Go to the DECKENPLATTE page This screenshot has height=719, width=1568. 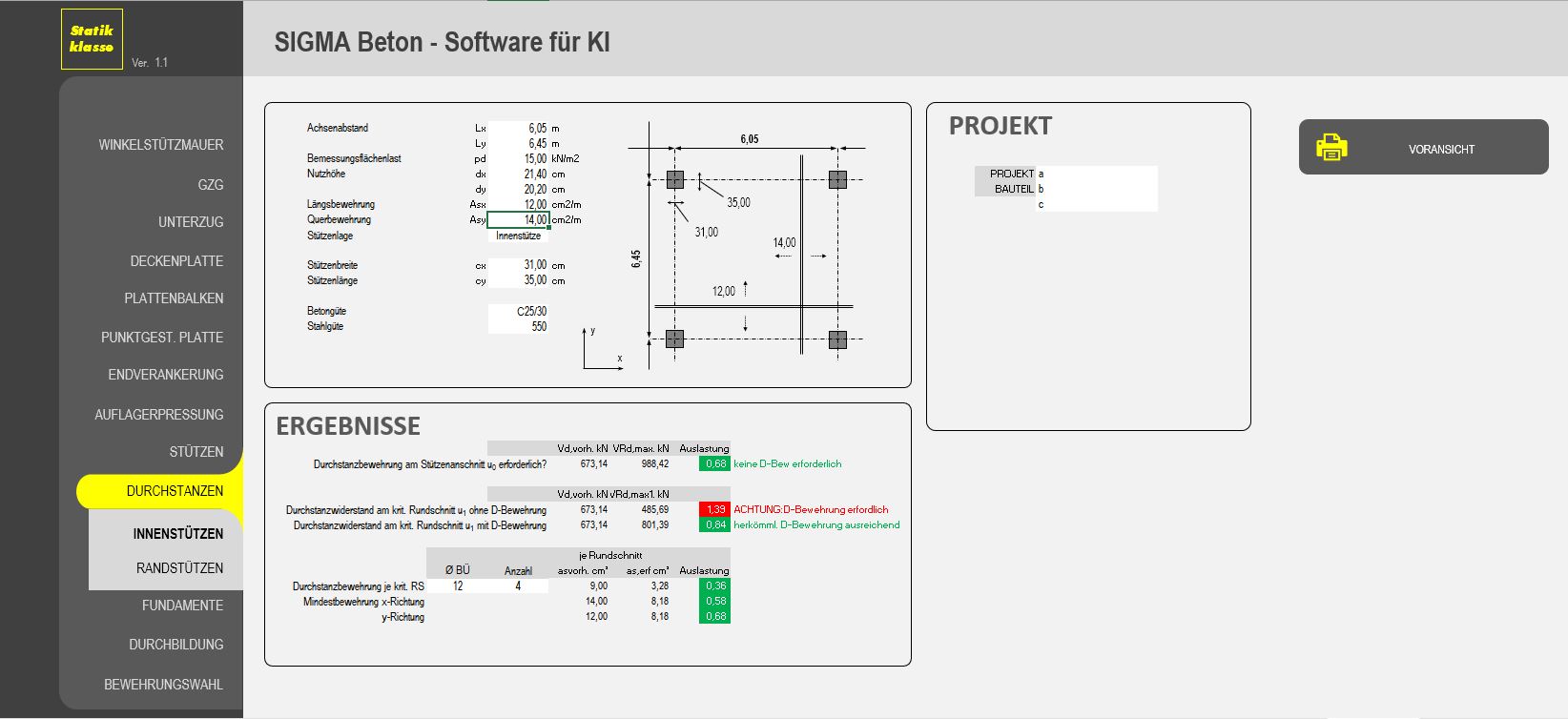pos(176,260)
